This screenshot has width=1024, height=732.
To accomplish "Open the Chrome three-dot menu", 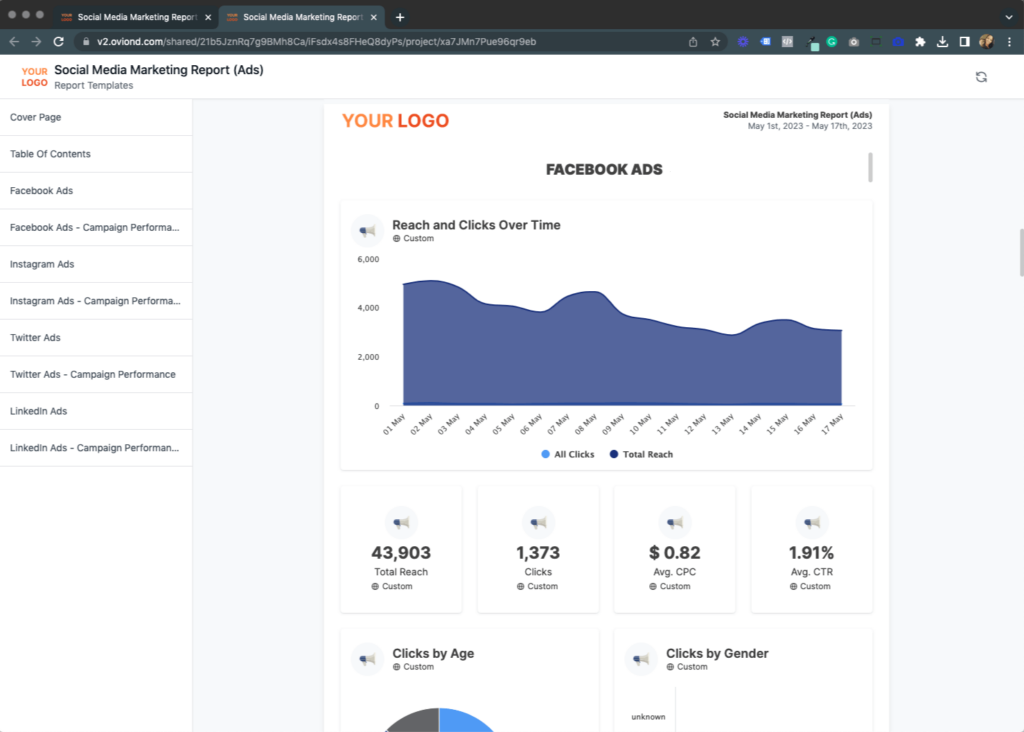I will pyautogui.click(x=1009, y=42).
